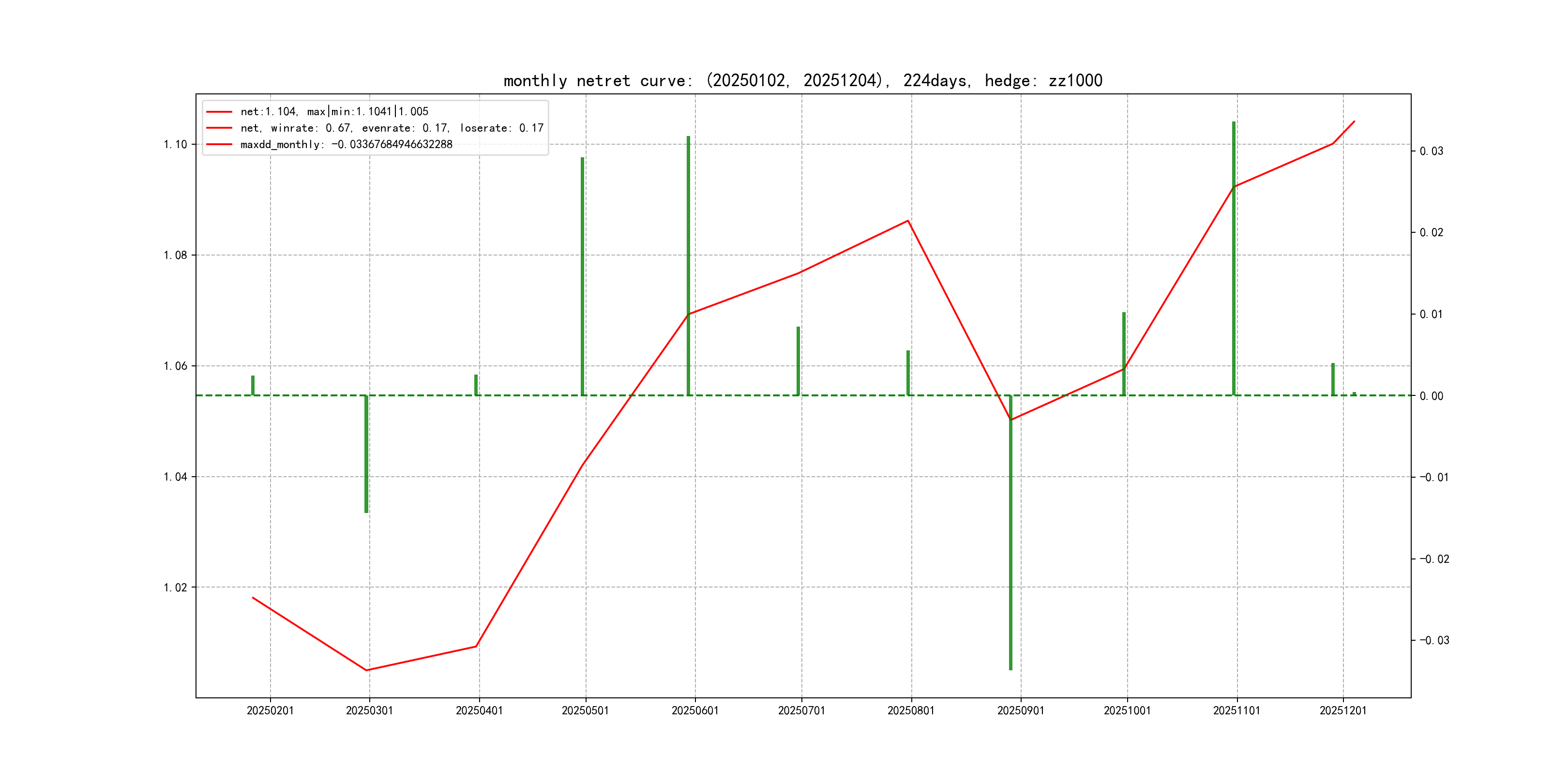The width and height of the screenshot is (1568, 784).
Task: Click the 20250901 x-axis label
Action: [1020, 710]
